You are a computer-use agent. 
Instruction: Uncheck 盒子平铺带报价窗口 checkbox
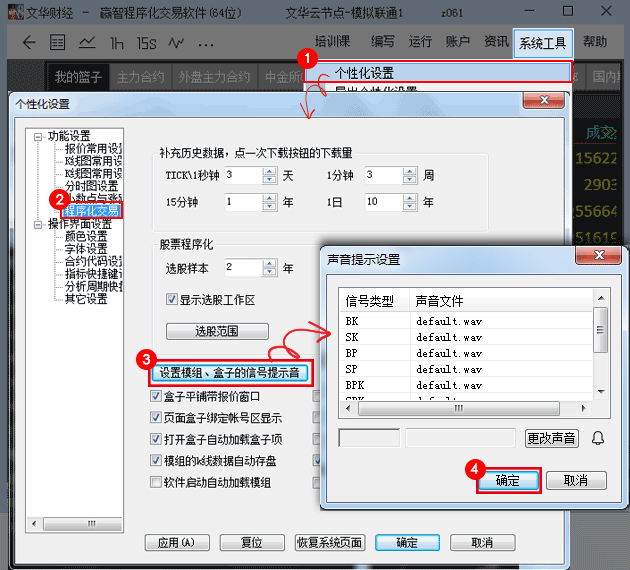coord(155,396)
